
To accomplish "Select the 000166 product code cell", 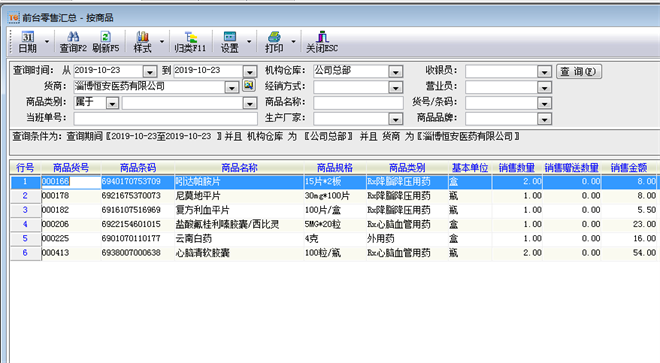I will (x=71, y=182).
